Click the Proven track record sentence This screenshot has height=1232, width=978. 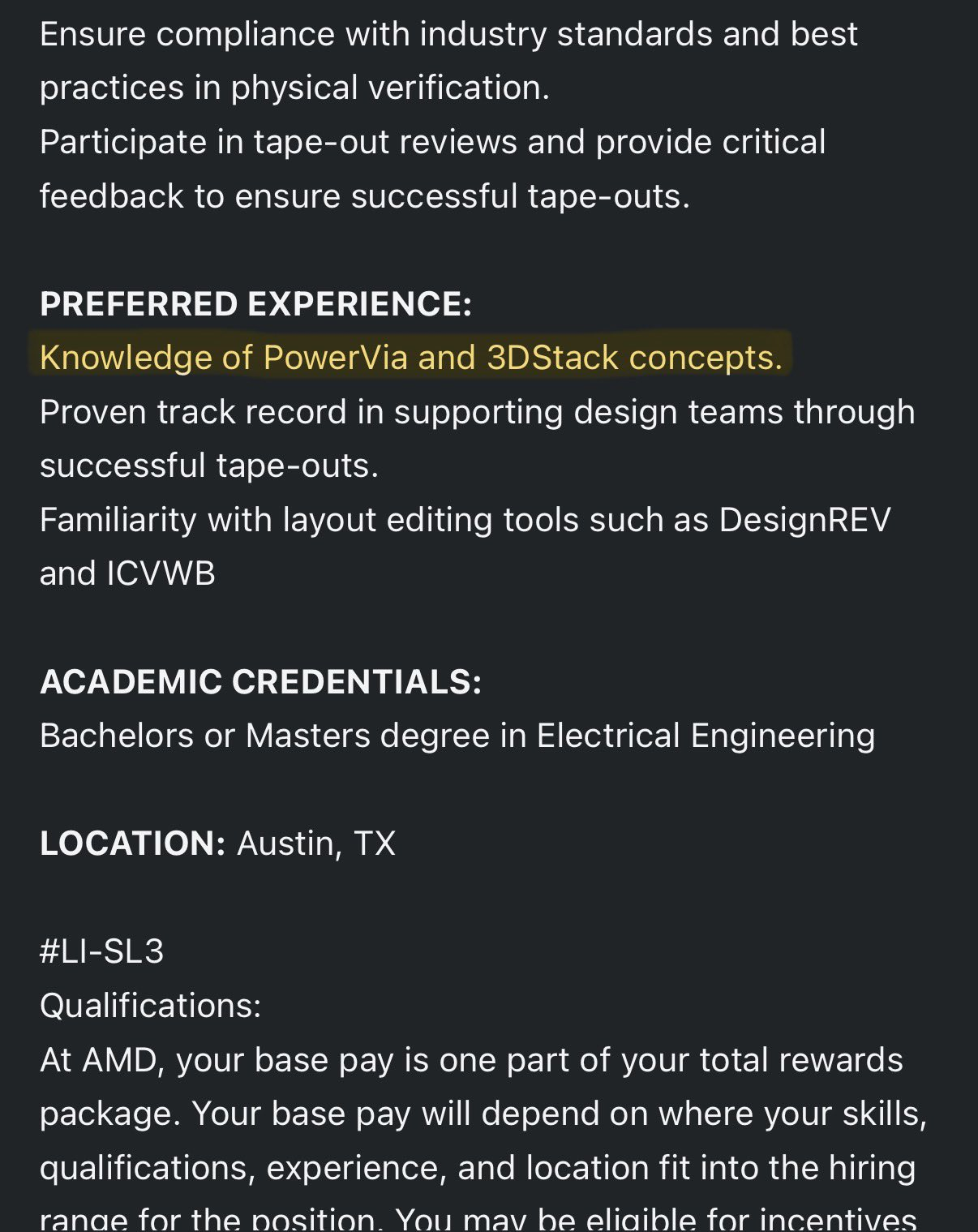[477, 412]
